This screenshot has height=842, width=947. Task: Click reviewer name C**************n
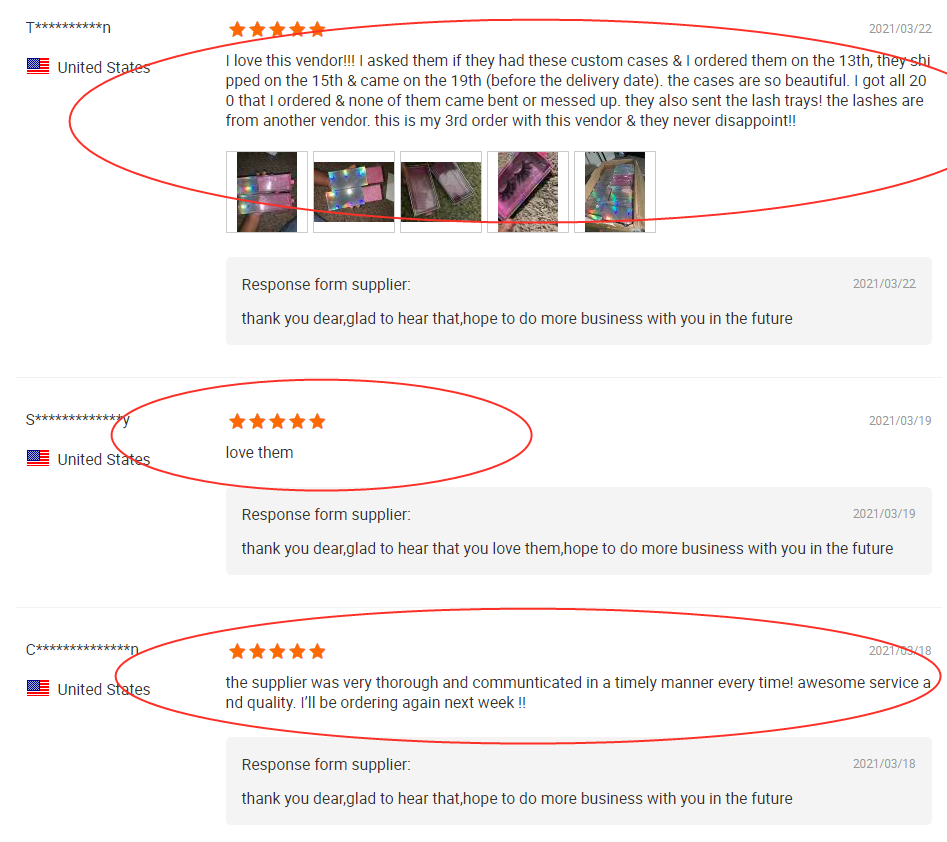[82, 649]
